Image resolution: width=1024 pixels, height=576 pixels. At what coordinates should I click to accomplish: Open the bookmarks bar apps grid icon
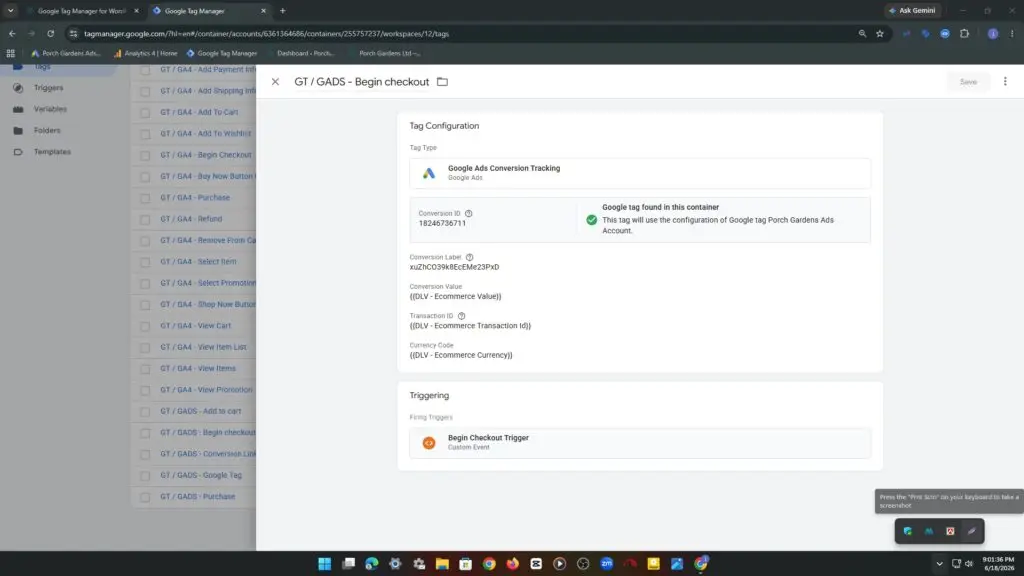(x=10, y=54)
